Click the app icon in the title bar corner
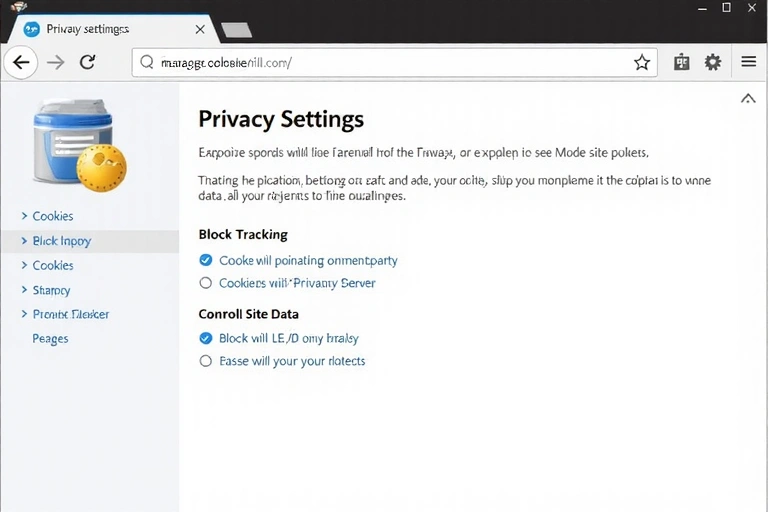Image resolution: width=768 pixels, height=512 pixels. (18, 6)
